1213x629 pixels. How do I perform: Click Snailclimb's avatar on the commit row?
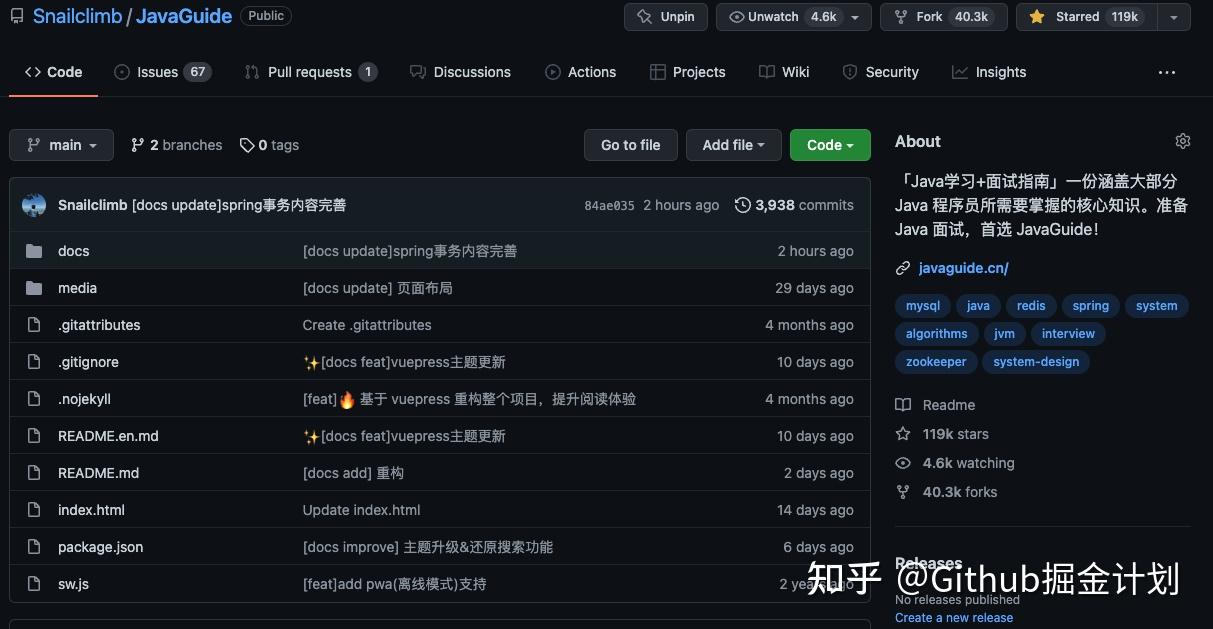(33, 204)
